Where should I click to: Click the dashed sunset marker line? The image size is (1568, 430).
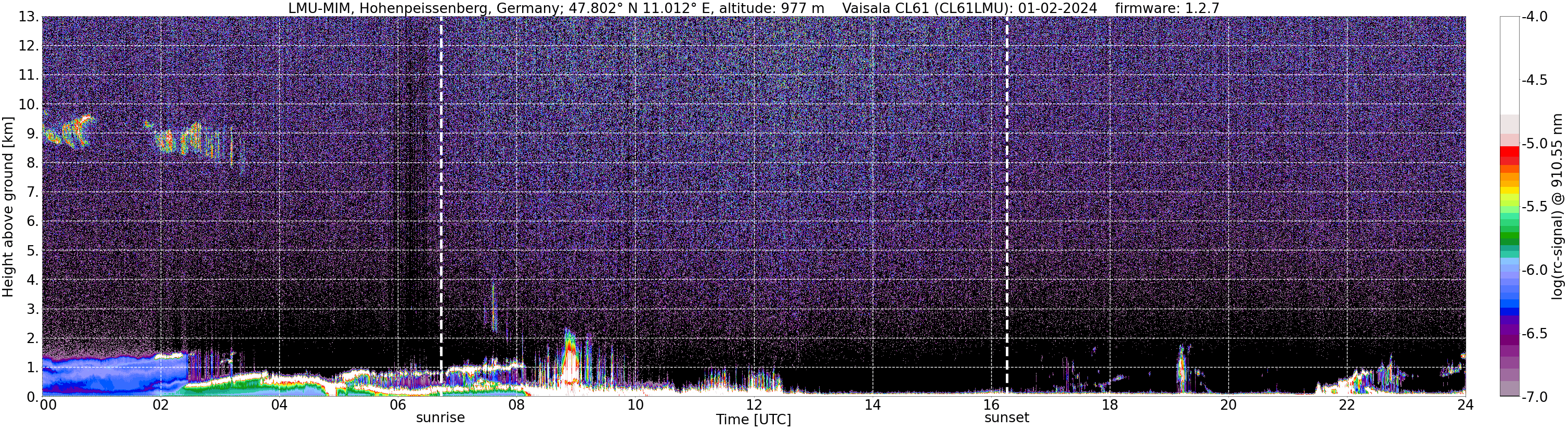click(1007, 206)
